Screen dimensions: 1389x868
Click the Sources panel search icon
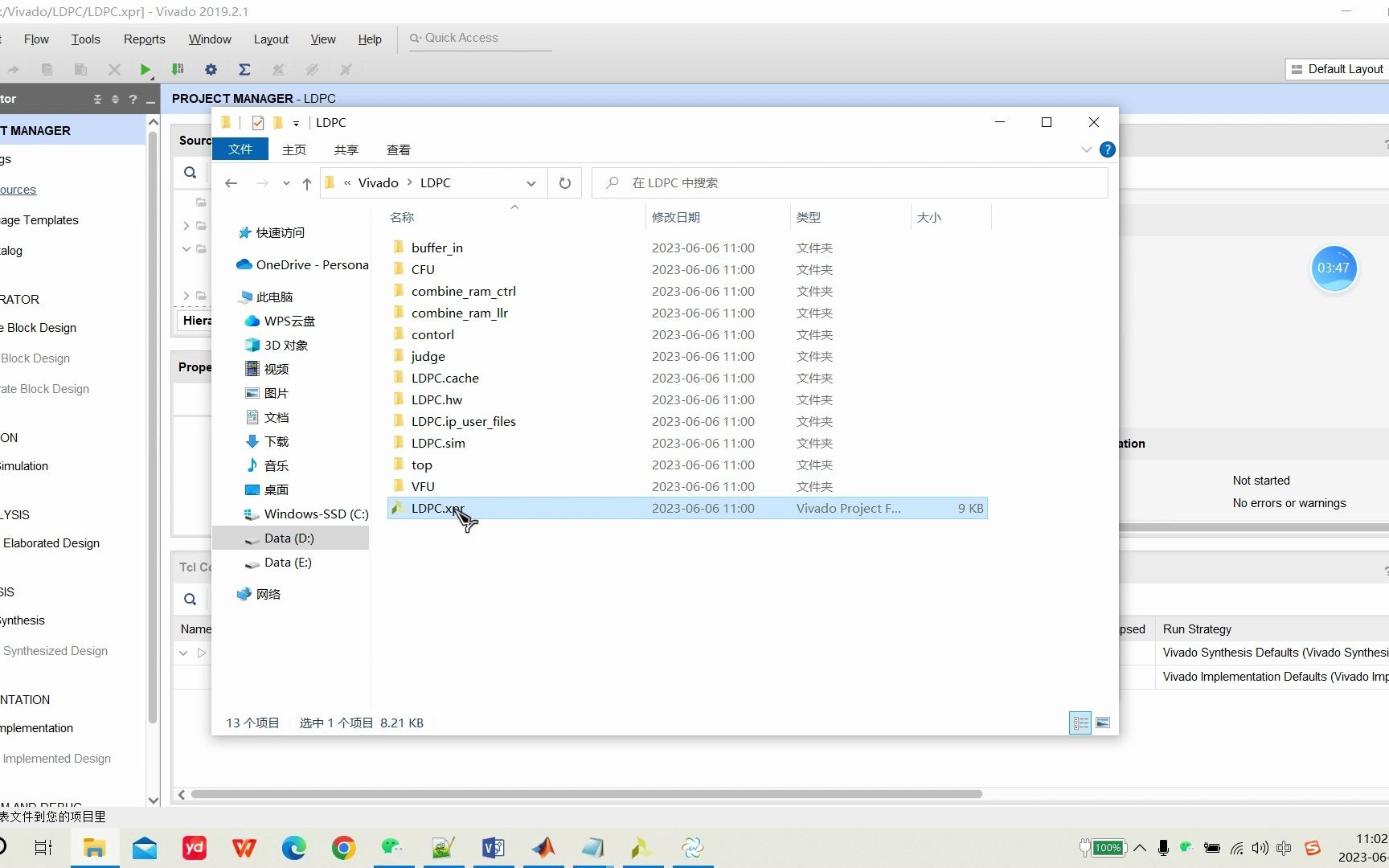coord(190,172)
